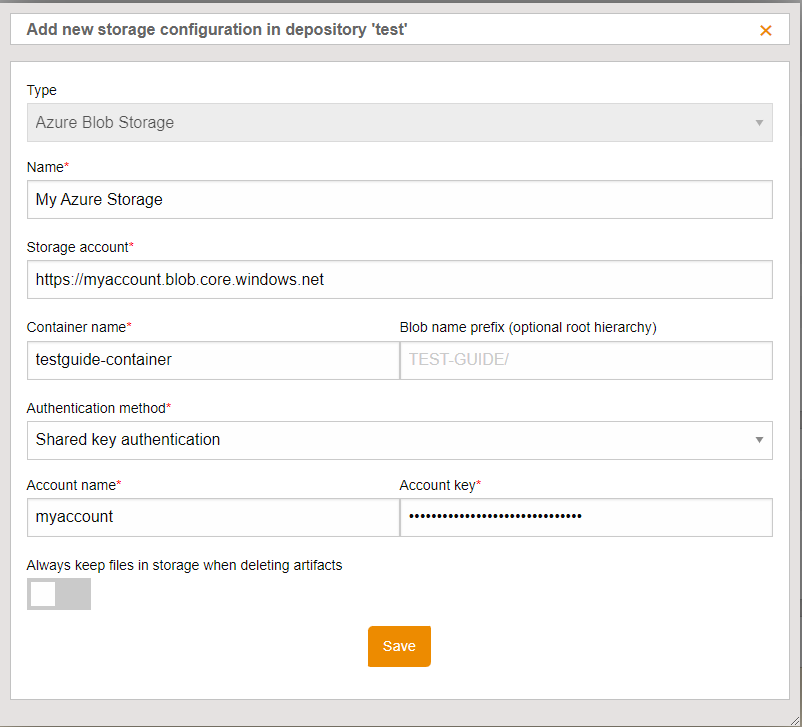Click into the Storage account URL field
The width and height of the screenshot is (802, 727).
[399, 280]
